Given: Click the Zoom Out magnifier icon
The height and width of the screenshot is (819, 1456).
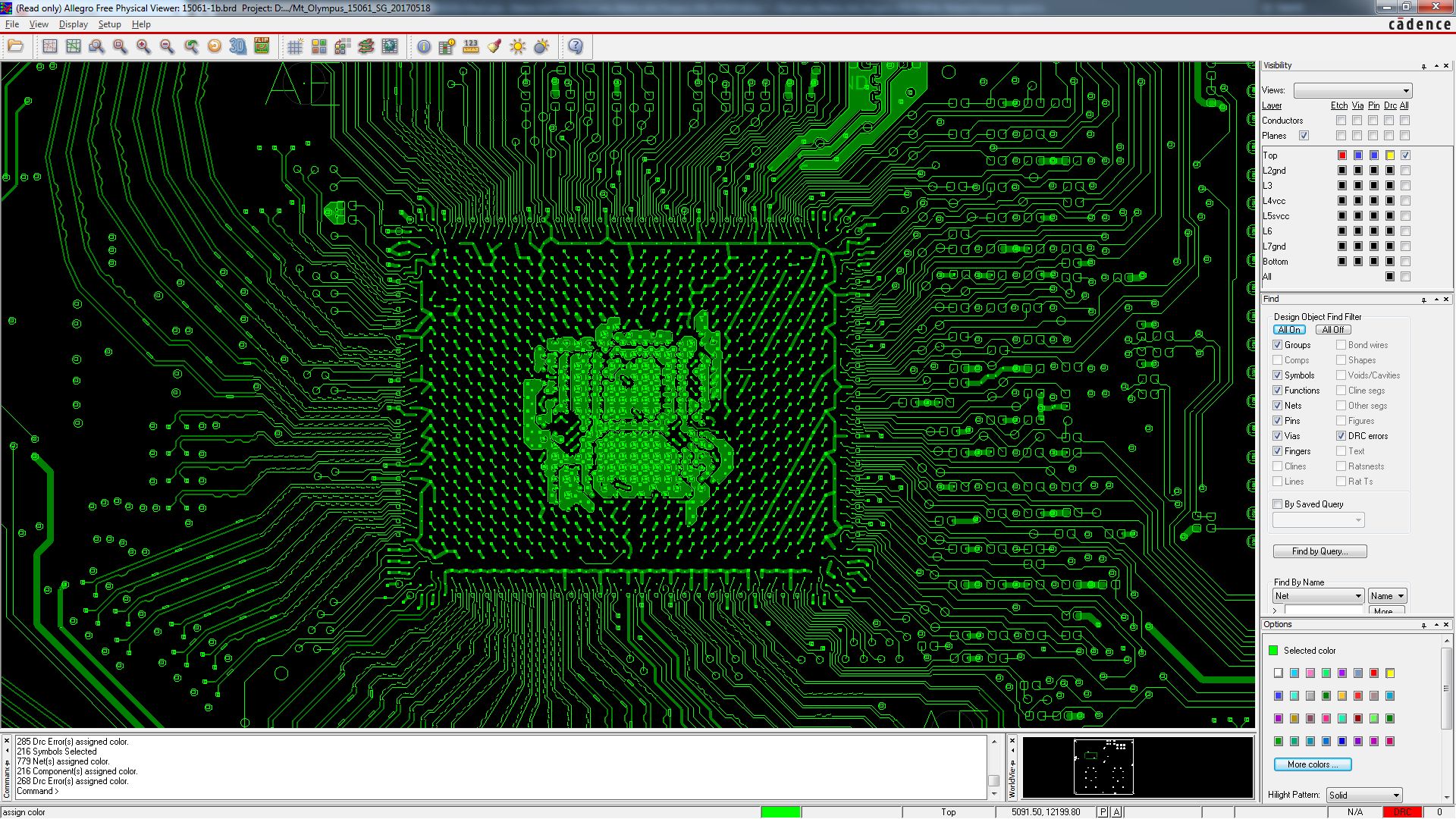Looking at the screenshot, I should click(167, 47).
